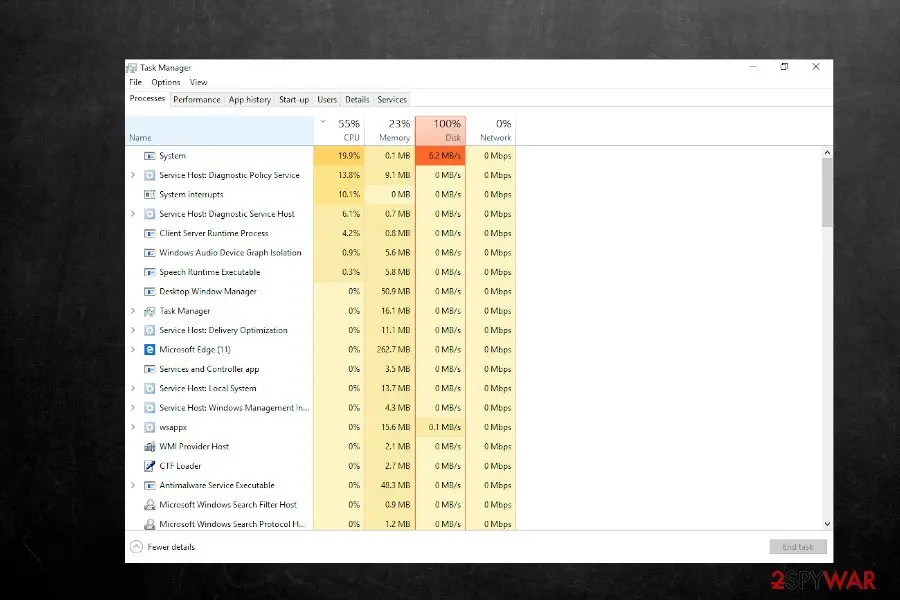Click the Diagnostic Policy Service gear icon

(x=149, y=175)
